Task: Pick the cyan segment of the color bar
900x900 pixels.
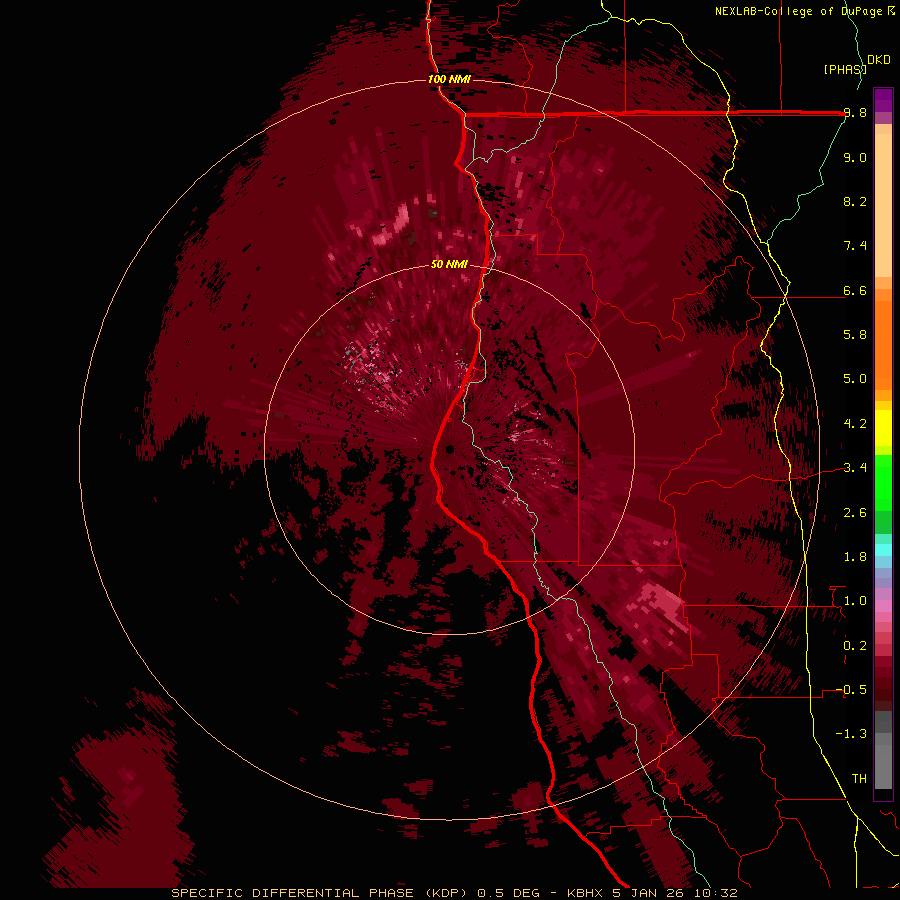Action: pyautogui.click(x=883, y=550)
